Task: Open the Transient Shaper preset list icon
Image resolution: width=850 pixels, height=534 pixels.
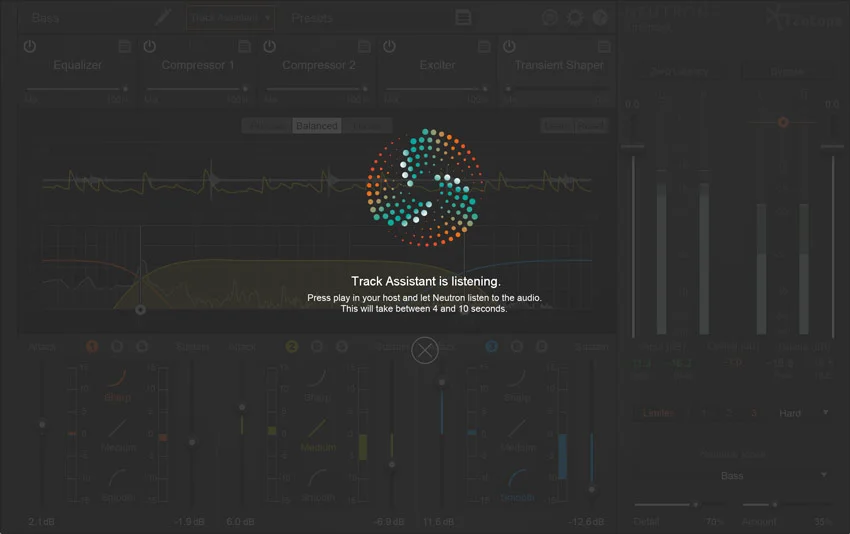Action: [604, 47]
